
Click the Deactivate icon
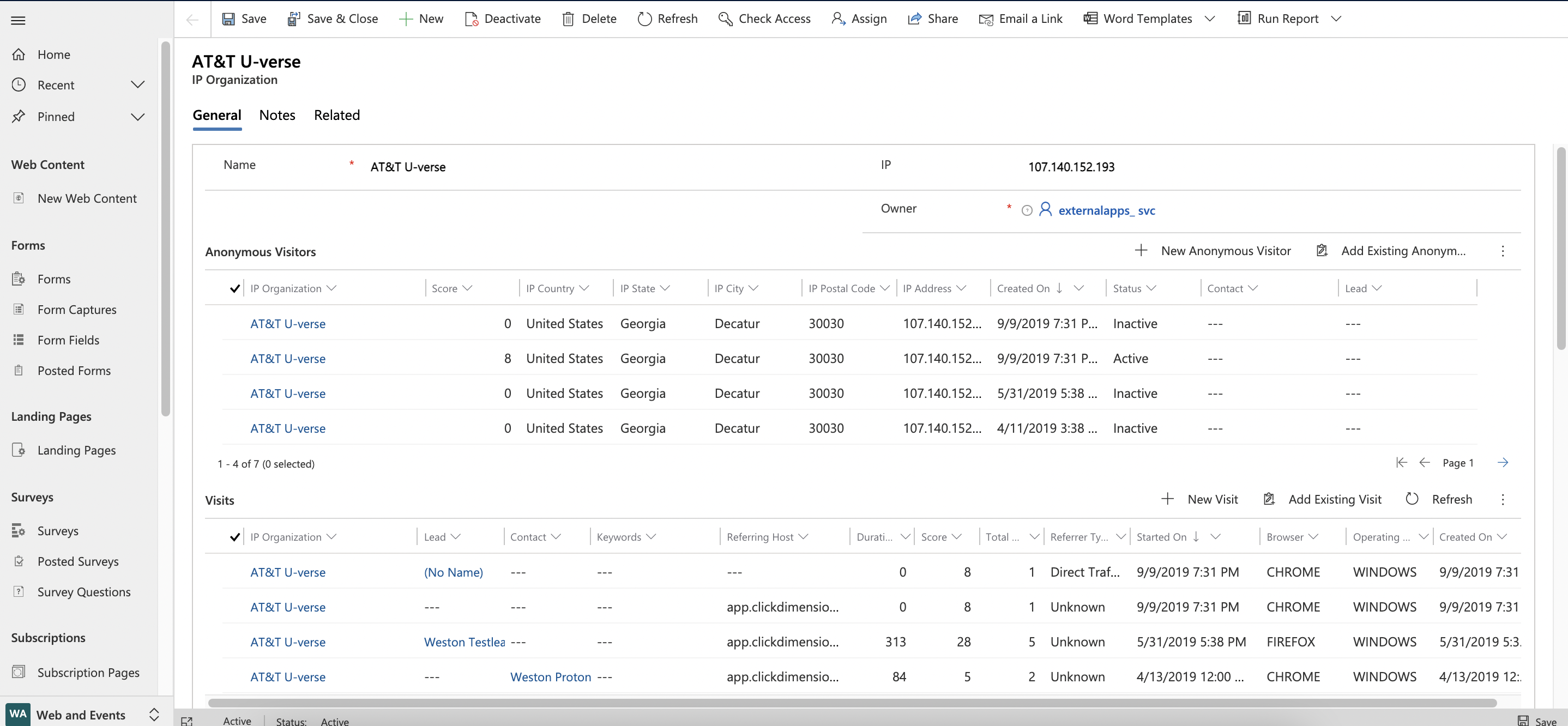[x=471, y=19]
